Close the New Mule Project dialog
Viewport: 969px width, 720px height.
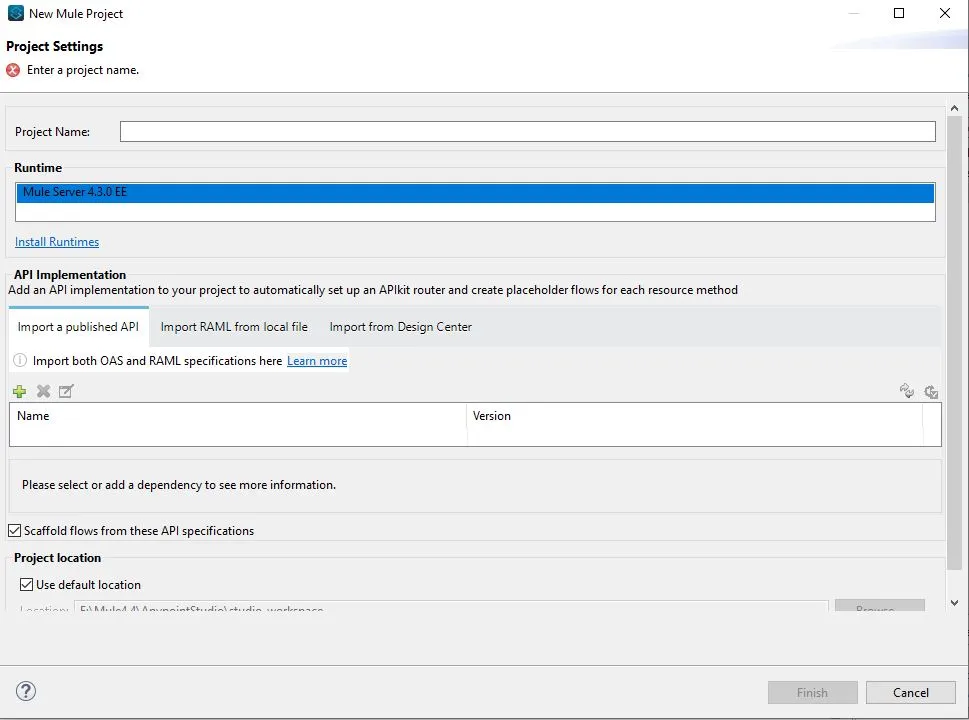945,13
